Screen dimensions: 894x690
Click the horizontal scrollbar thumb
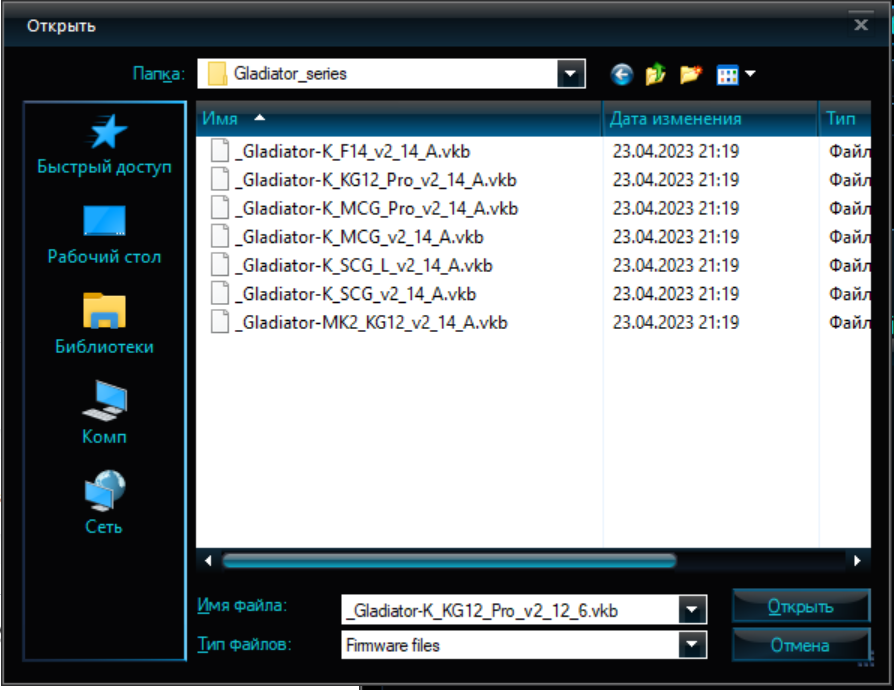pos(449,561)
